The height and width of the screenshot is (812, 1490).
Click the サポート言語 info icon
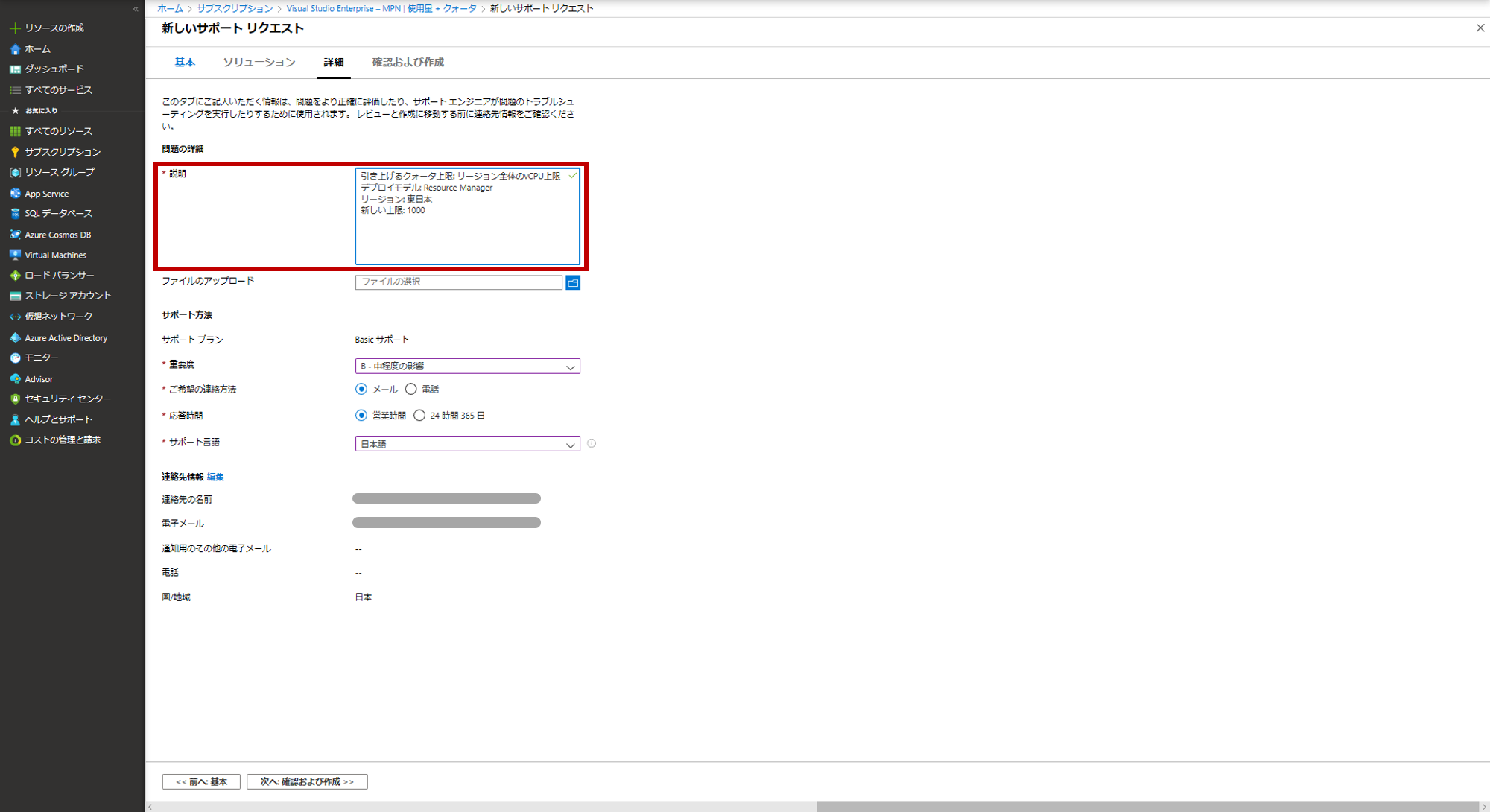[592, 443]
